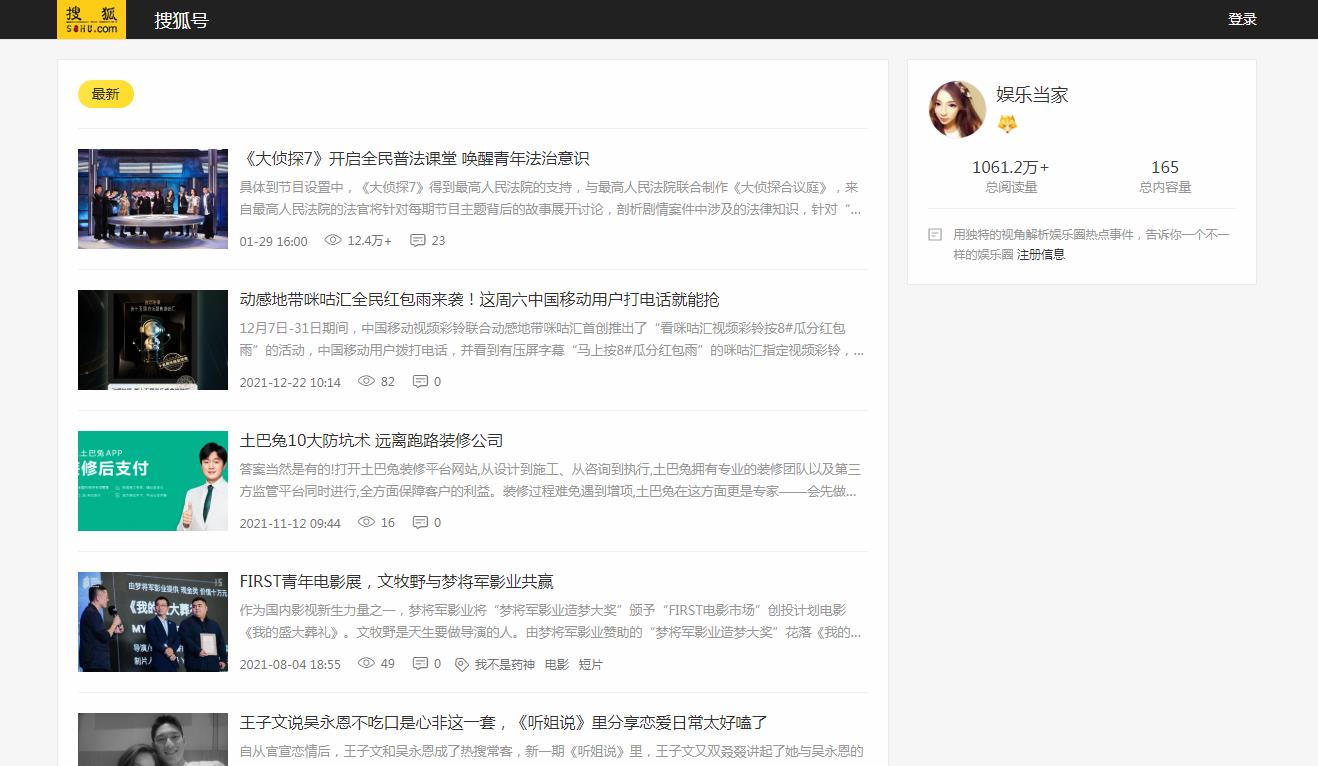The width and height of the screenshot is (1318, 766).
Task: Open 注册信息 link in profile card
Action: pyautogui.click(x=1041, y=254)
